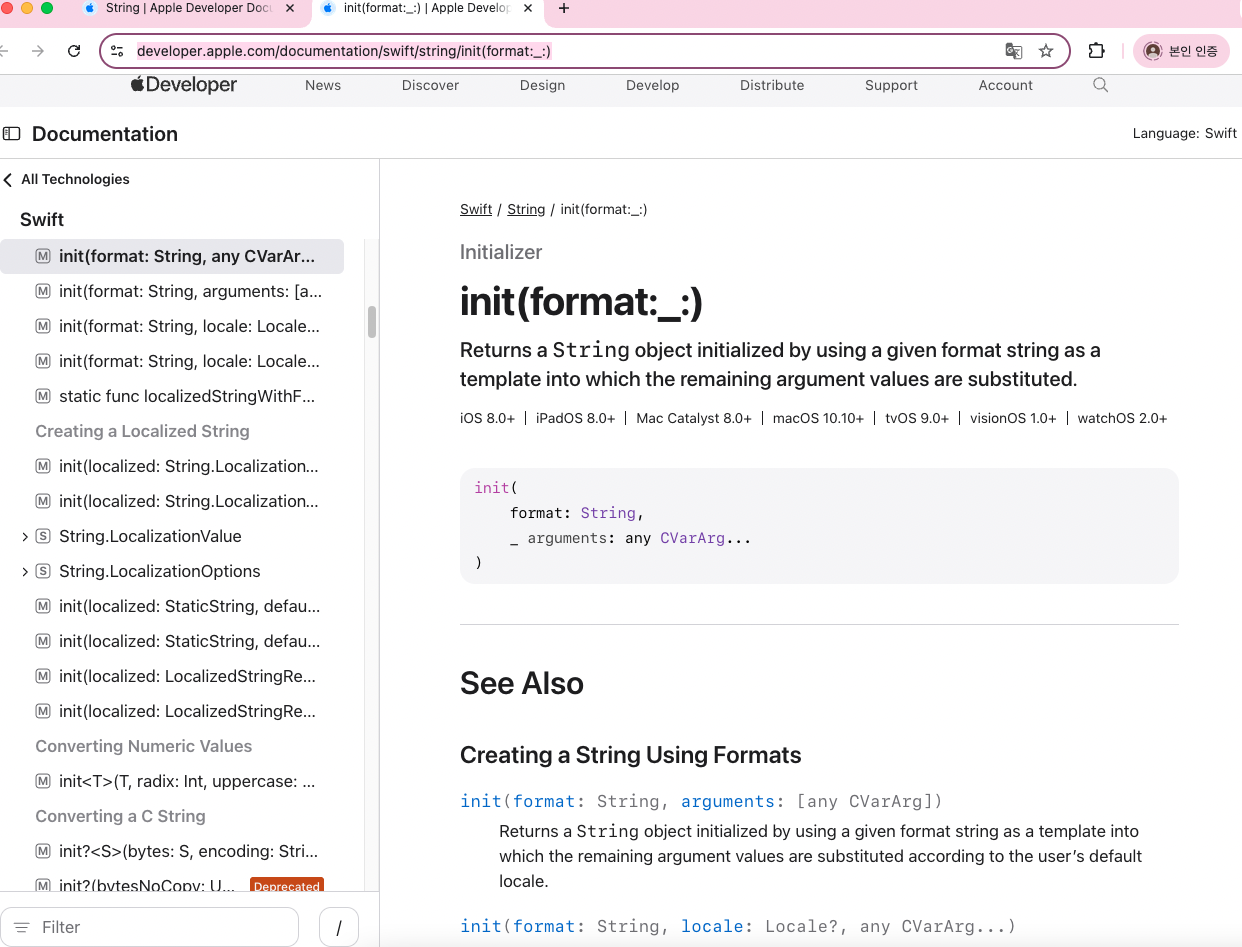Viewport: 1242px width, 947px height.
Task: Click the Apple Developer logo
Action: point(184,85)
